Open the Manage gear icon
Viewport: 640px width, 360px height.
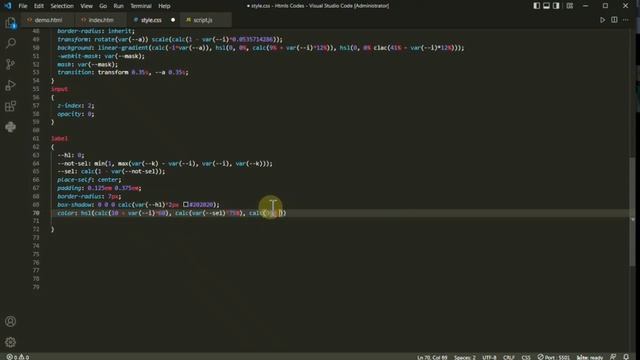(11, 342)
